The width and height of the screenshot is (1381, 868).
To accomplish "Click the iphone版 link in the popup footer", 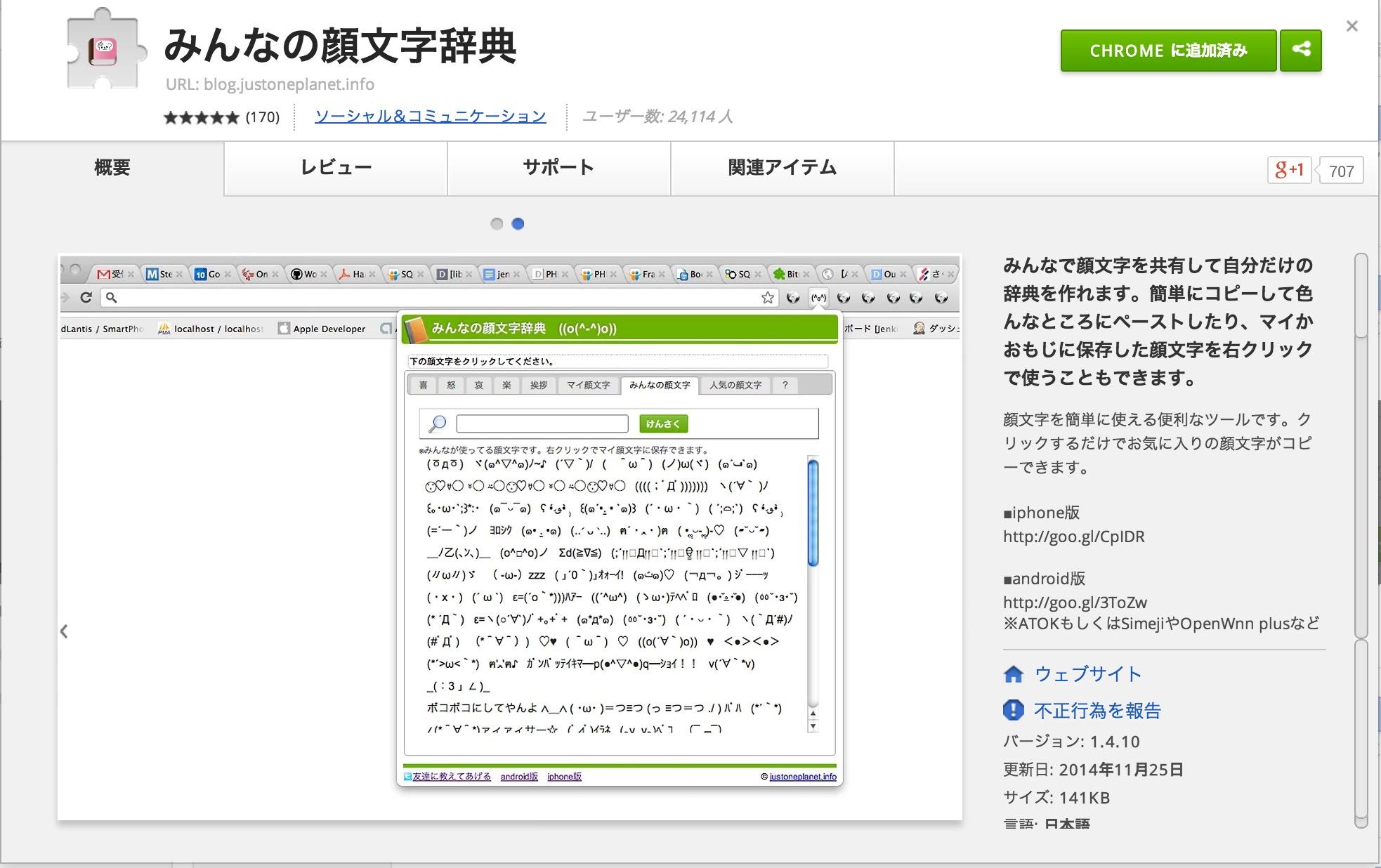I will 565,777.
